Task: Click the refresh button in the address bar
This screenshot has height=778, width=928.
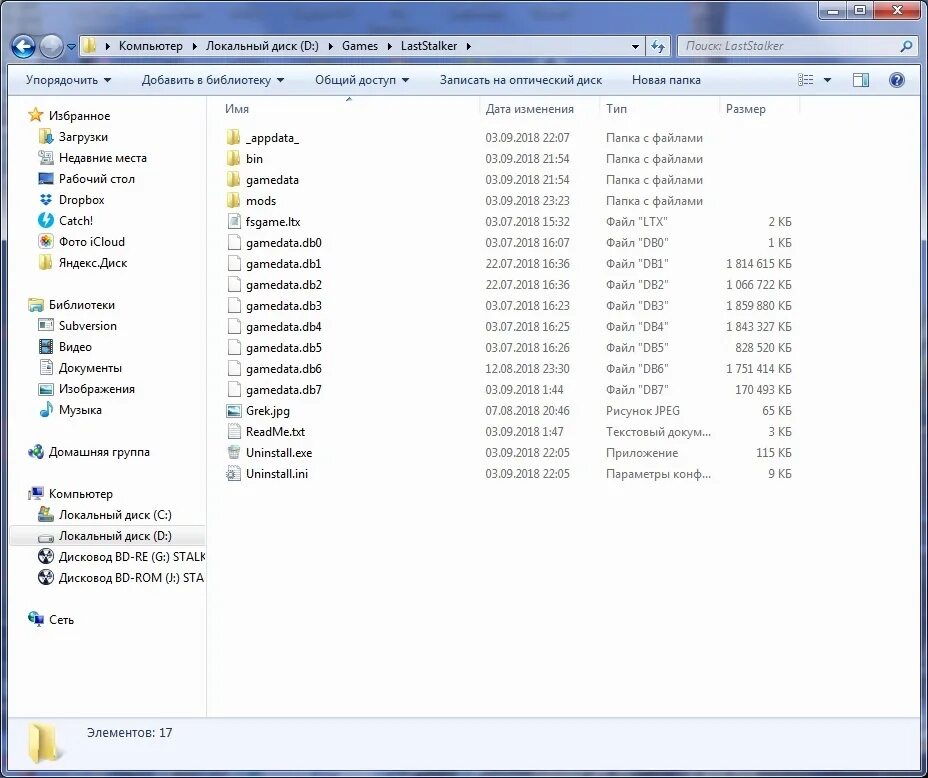Action: 658,46
